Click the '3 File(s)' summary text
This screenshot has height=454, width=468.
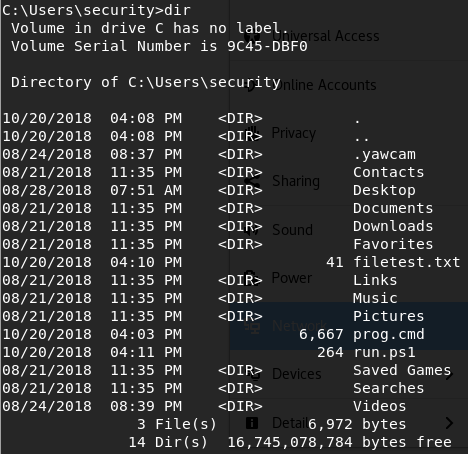[x=177, y=424]
